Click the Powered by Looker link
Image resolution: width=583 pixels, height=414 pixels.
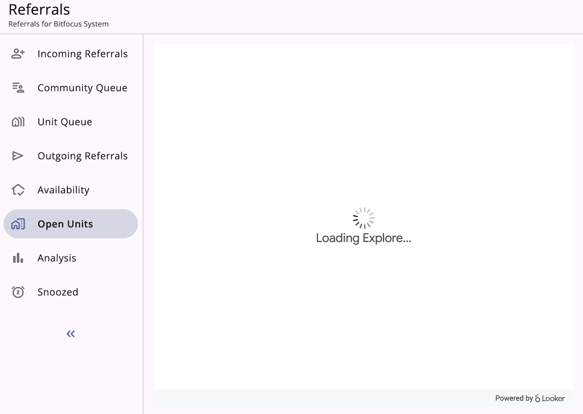pos(530,398)
